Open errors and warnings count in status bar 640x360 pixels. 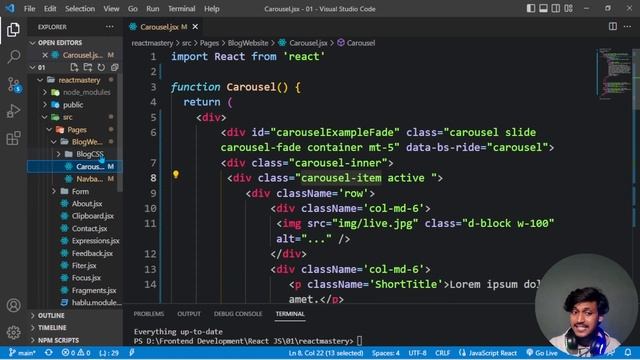tap(76, 353)
